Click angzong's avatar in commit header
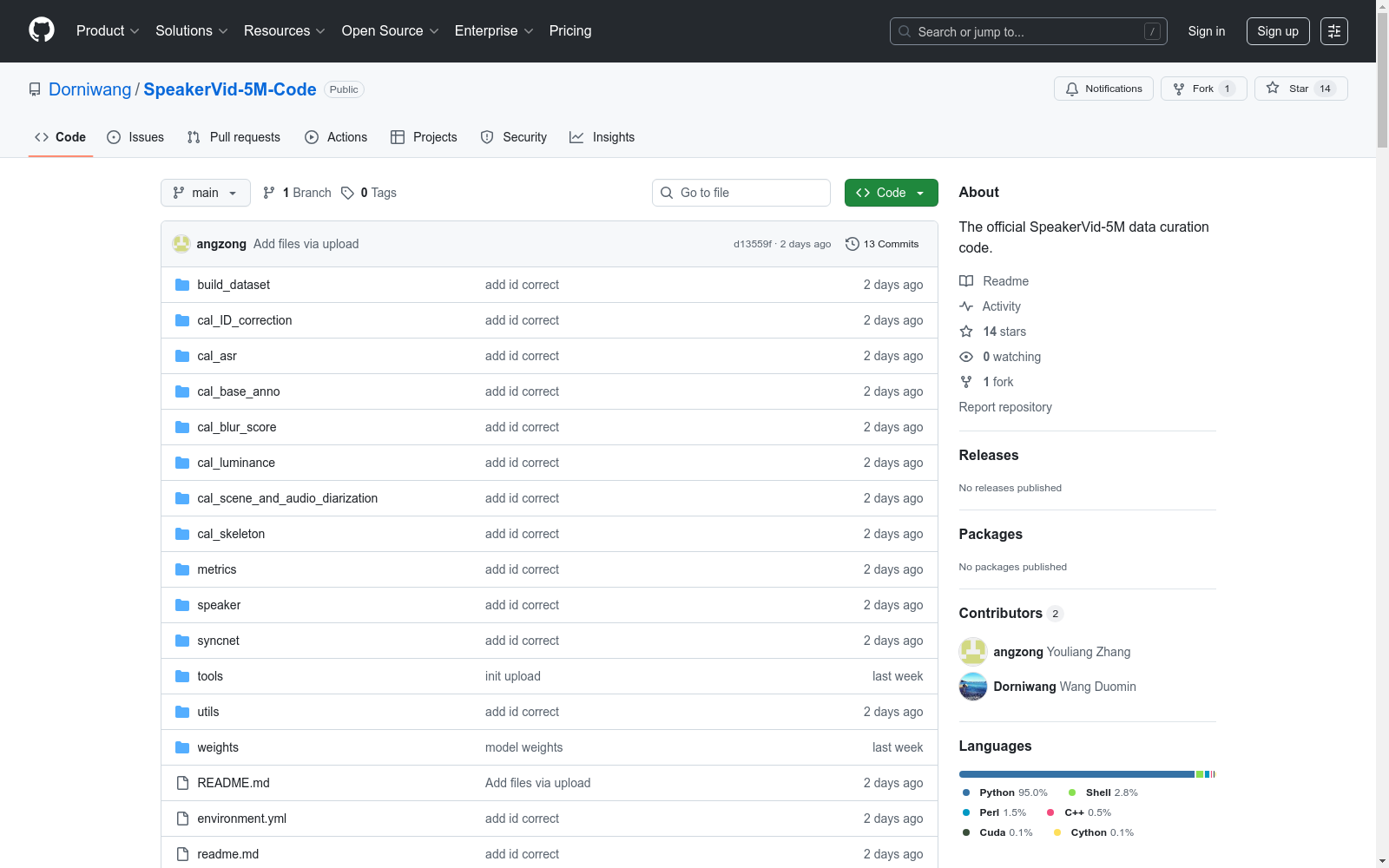Viewport: 1389px width, 868px height. pos(181,244)
